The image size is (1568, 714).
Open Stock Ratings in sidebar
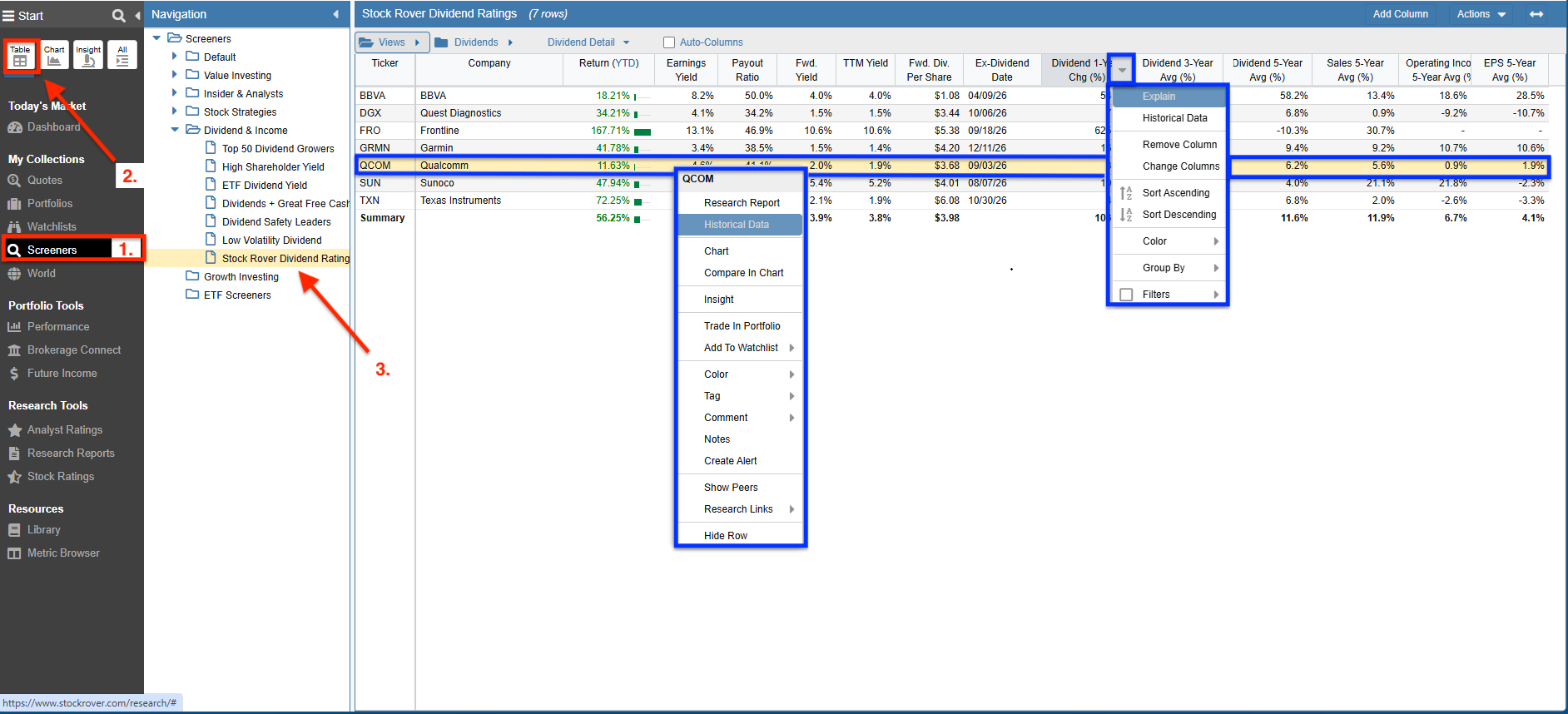pos(61,477)
